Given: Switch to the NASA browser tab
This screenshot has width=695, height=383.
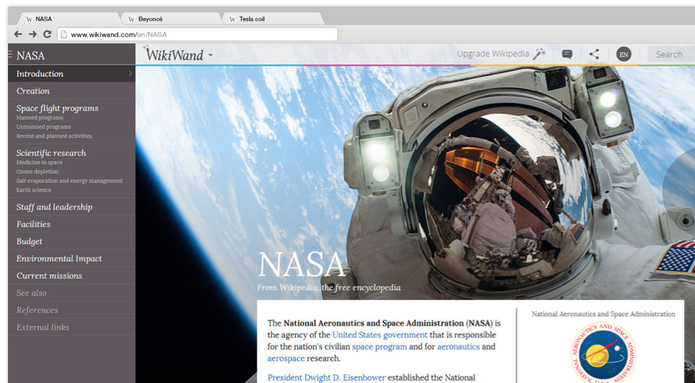Looking at the screenshot, I should click(68, 19).
